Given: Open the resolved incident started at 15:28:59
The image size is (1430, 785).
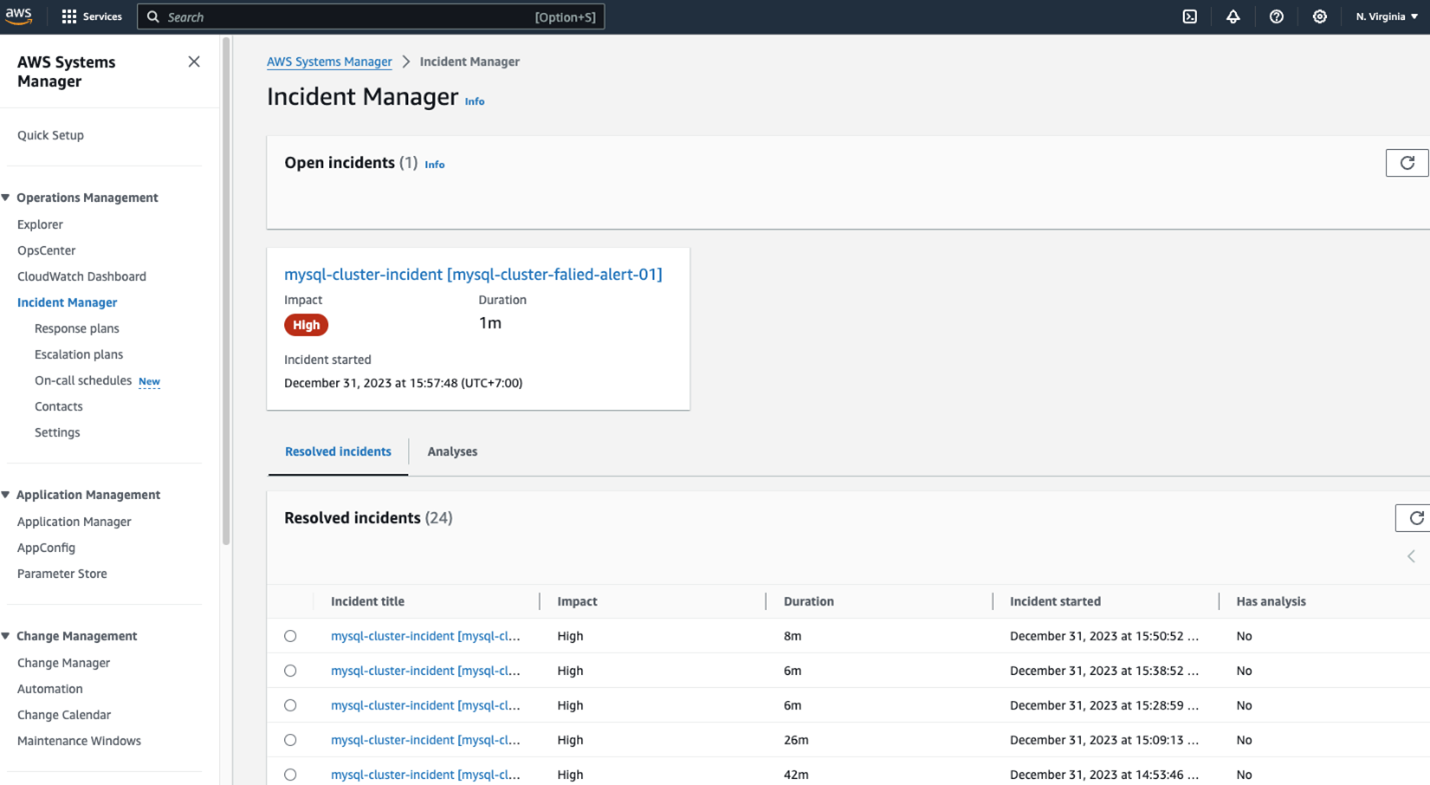Looking at the screenshot, I should (x=425, y=705).
